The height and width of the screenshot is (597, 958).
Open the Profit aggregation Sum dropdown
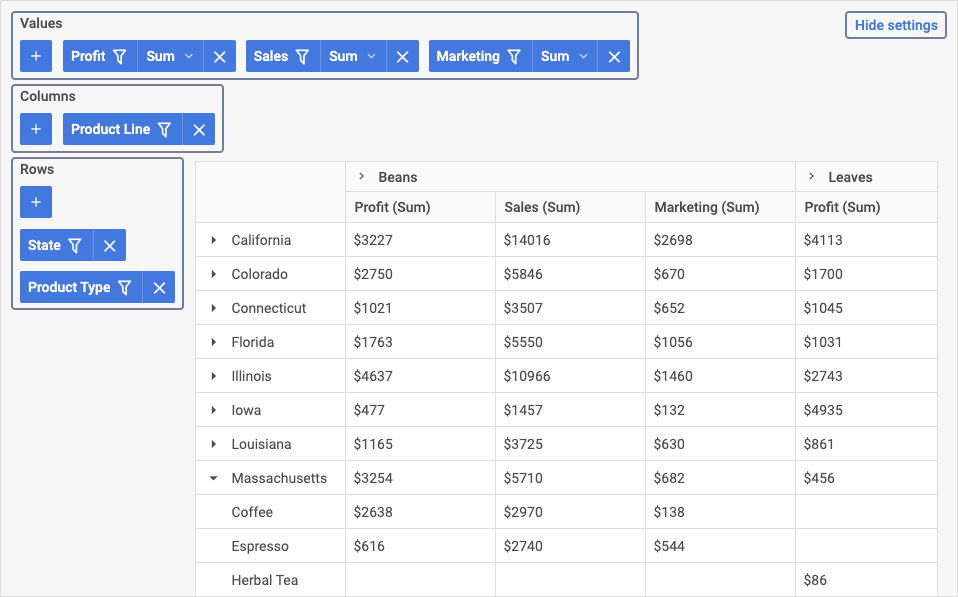[170, 56]
